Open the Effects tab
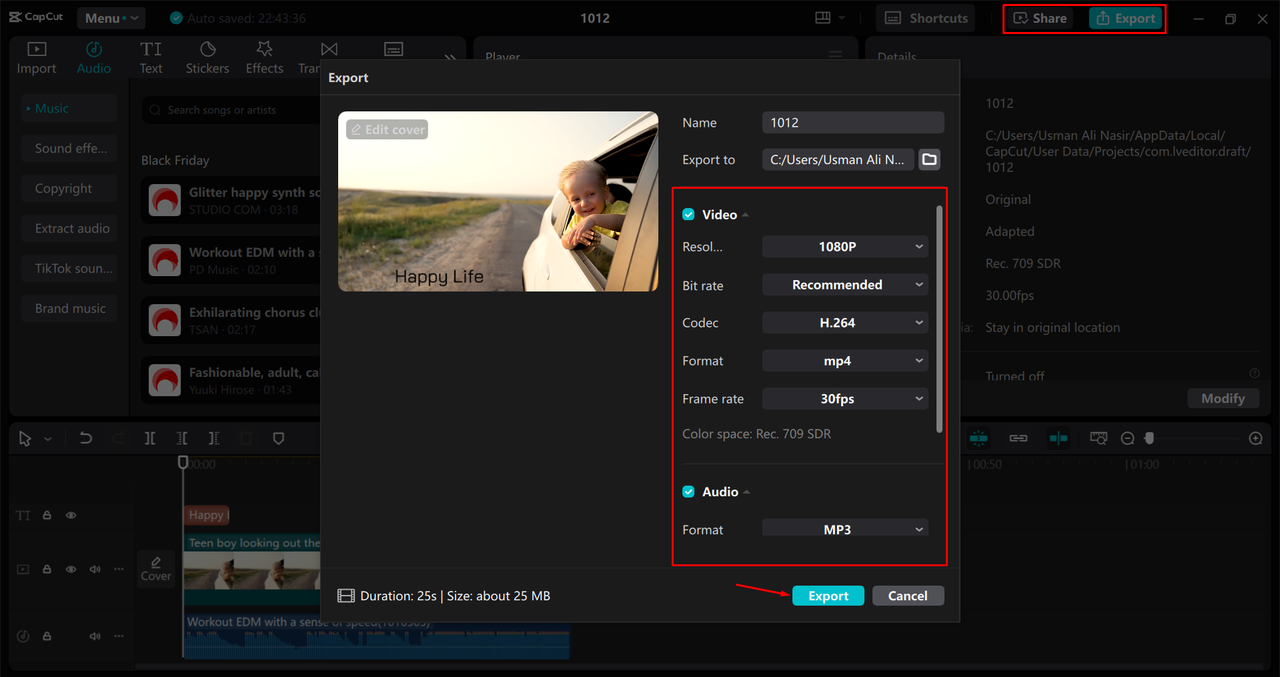Image resolution: width=1280 pixels, height=677 pixels. pos(265,58)
